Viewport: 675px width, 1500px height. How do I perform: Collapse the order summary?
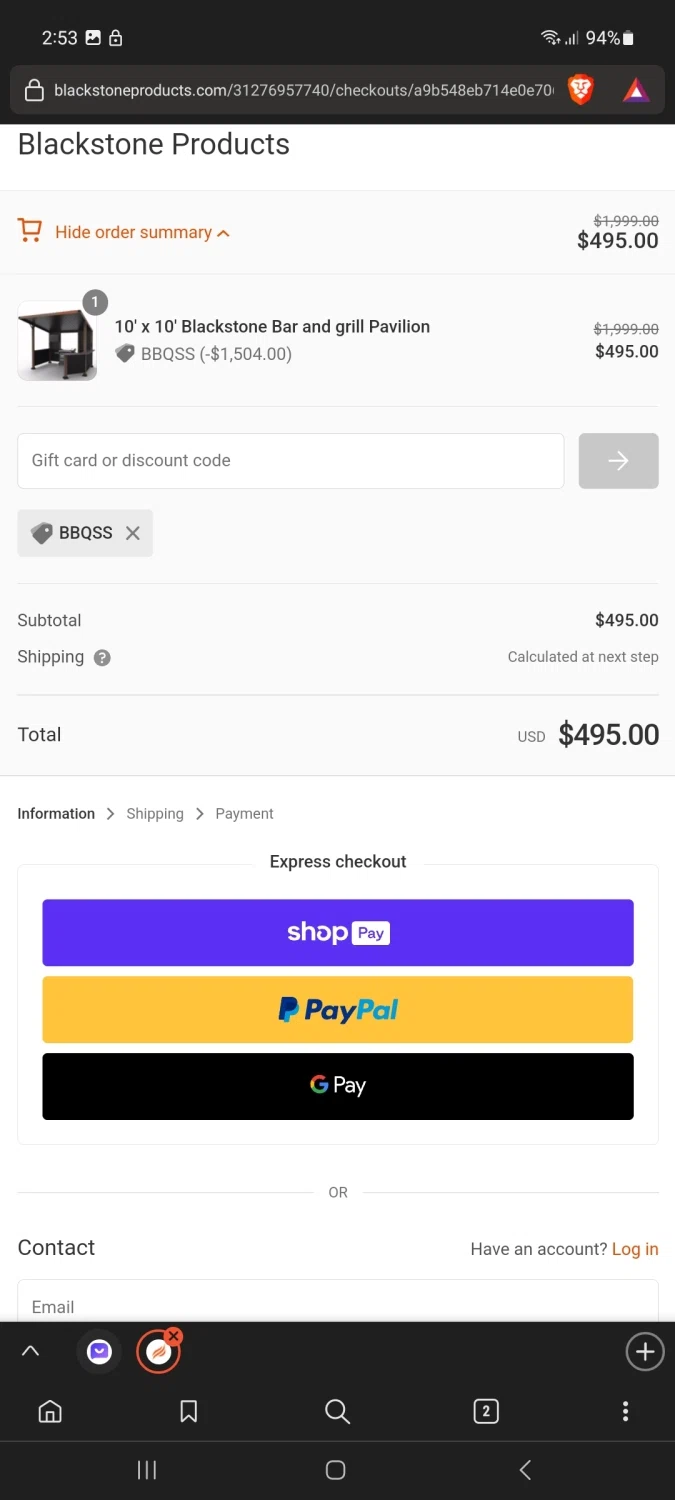tap(142, 233)
